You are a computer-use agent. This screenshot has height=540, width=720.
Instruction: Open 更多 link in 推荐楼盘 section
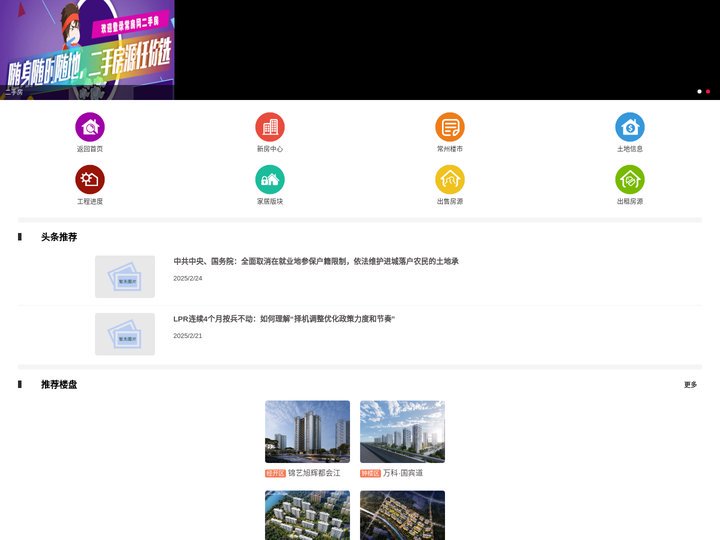[x=690, y=384]
